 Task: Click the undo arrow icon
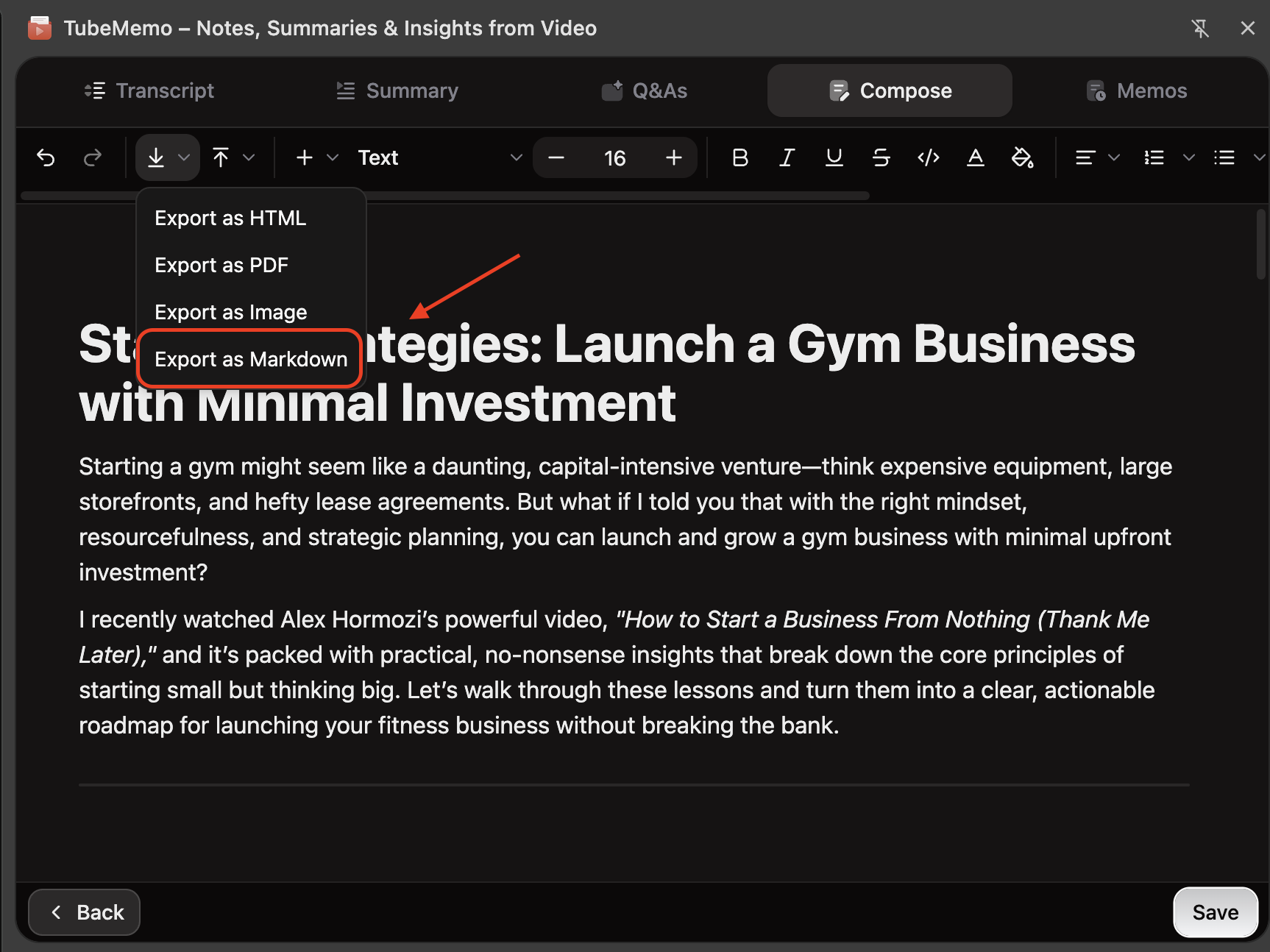click(x=46, y=157)
